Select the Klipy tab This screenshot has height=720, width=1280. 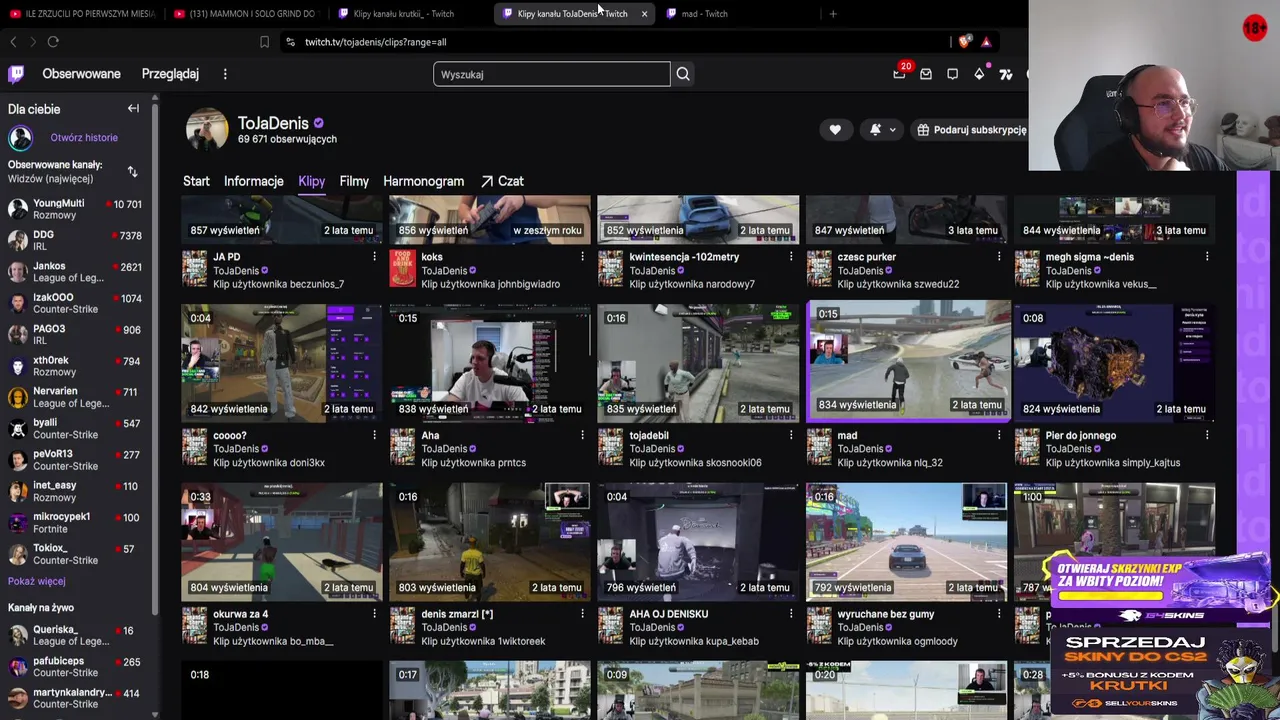coord(312,181)
